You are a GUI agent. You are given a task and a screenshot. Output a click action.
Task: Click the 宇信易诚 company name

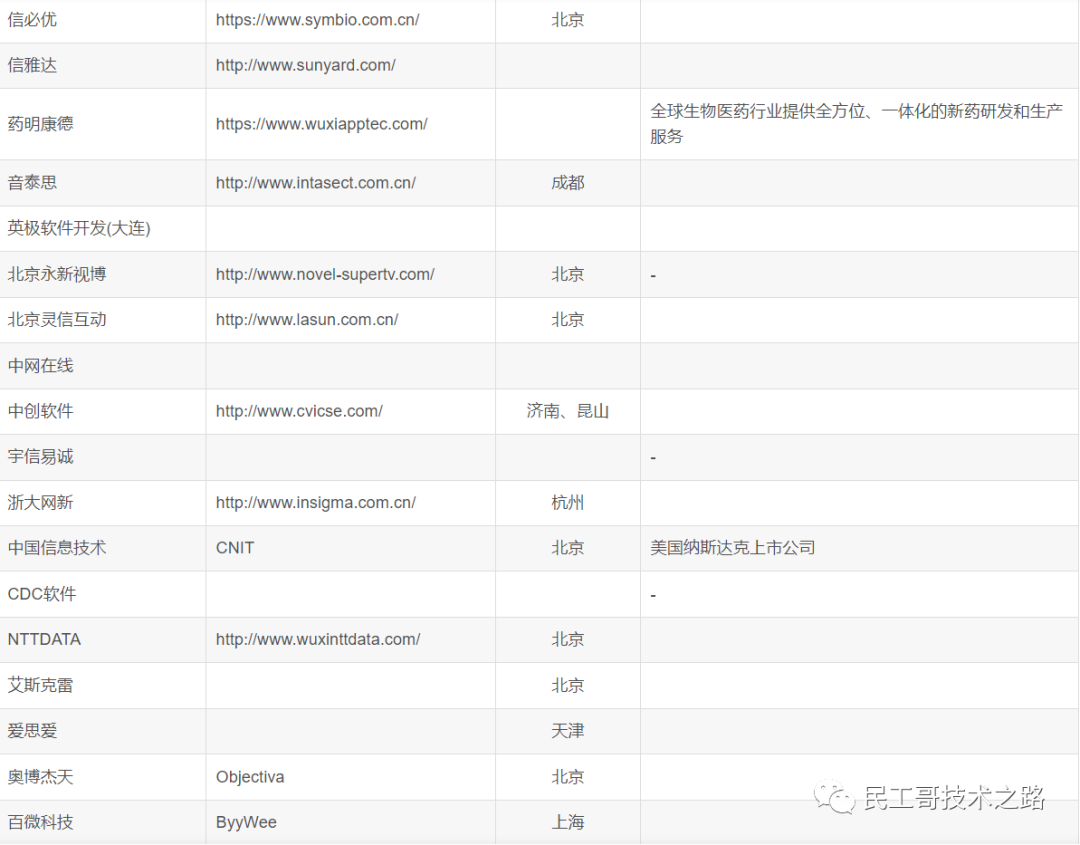coord(40,457)
